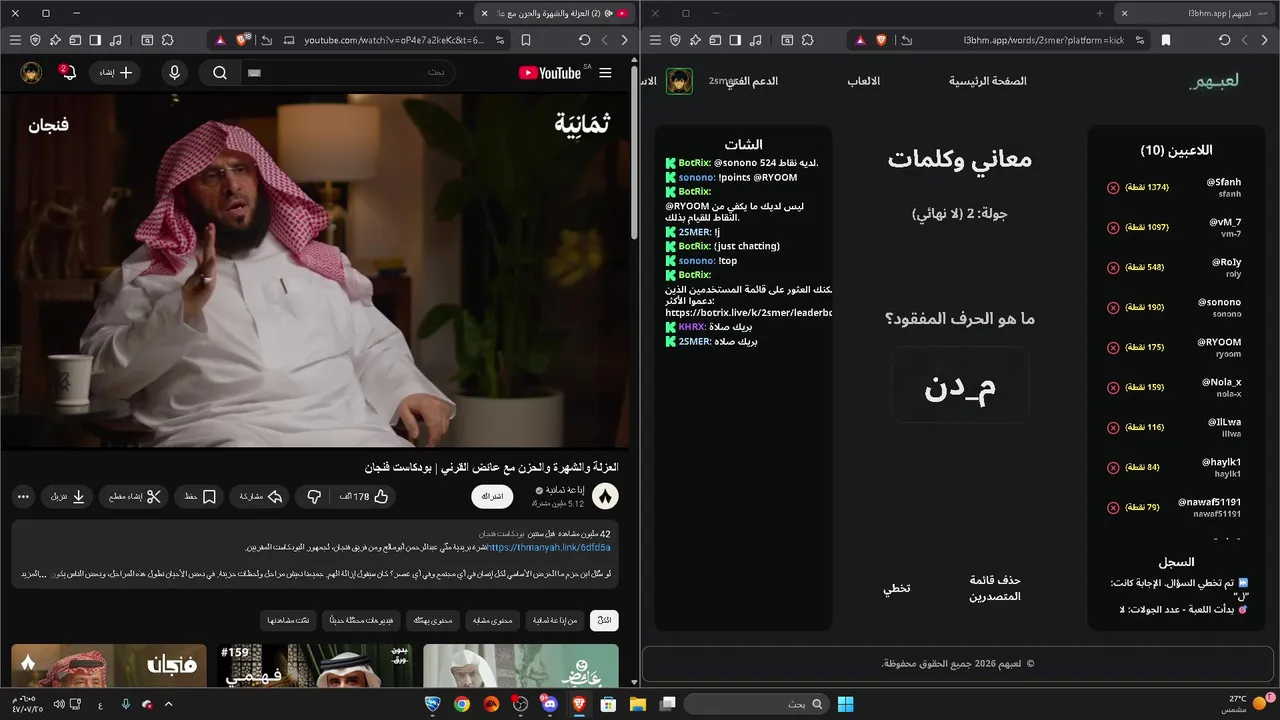This screenshot has width=1280, height=720.
Task: Open Discord from the taskbar
Action: [x=549, y=704]
